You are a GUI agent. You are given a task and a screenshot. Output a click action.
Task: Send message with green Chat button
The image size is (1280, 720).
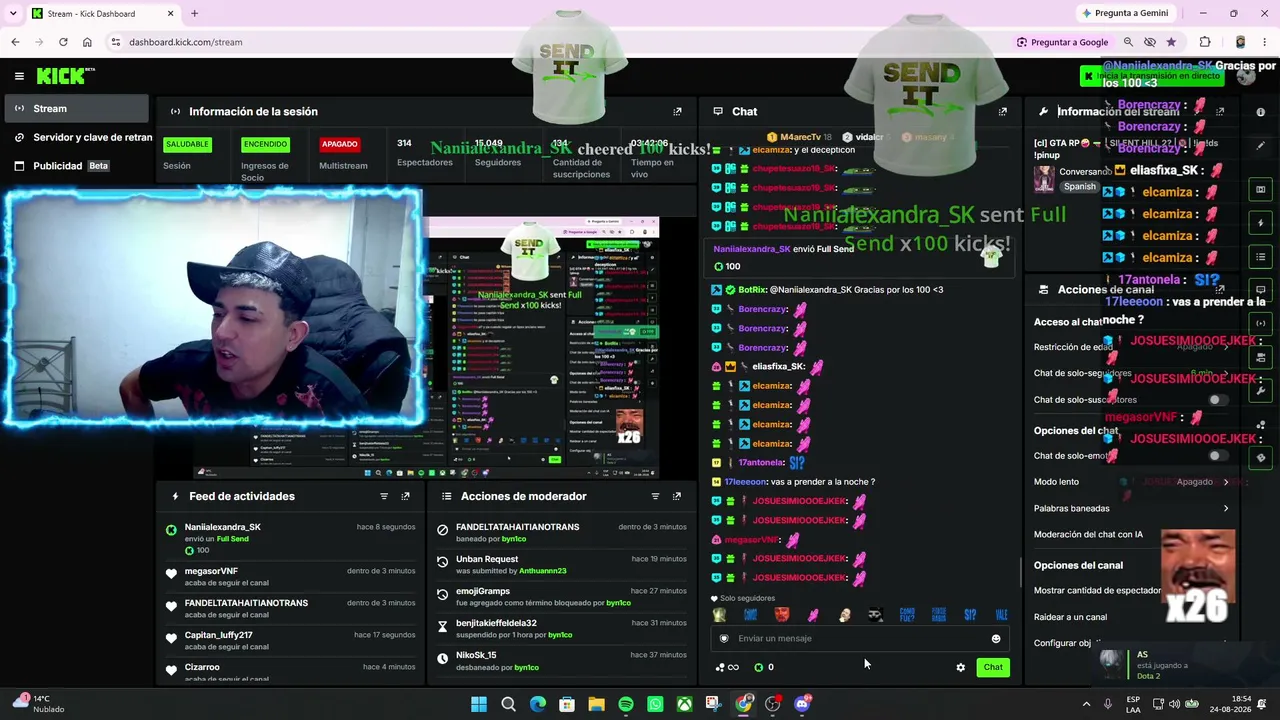tap(993, 667)
